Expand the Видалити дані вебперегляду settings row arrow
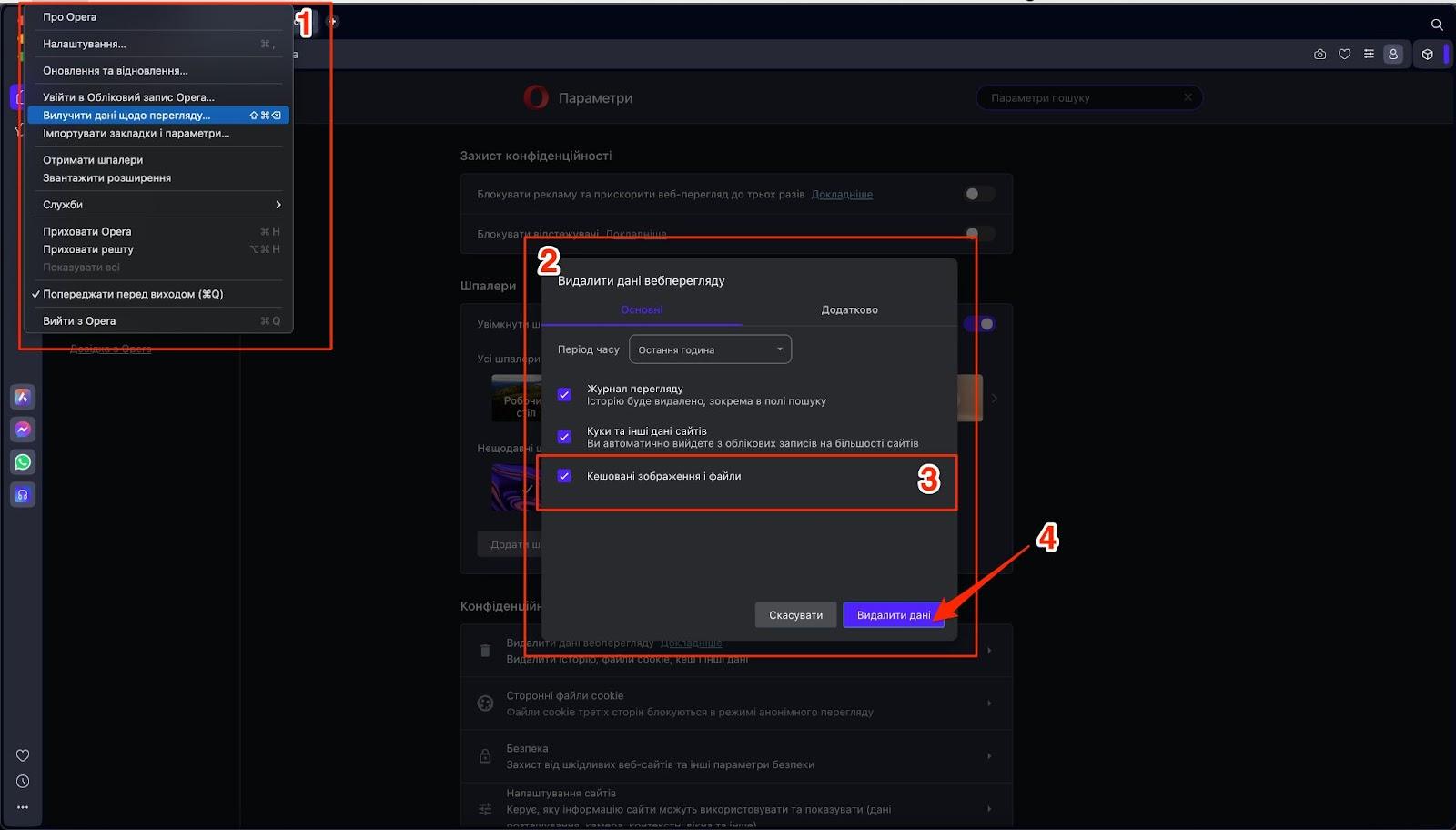Screen dimensions: 1456x830 (989, 651)
